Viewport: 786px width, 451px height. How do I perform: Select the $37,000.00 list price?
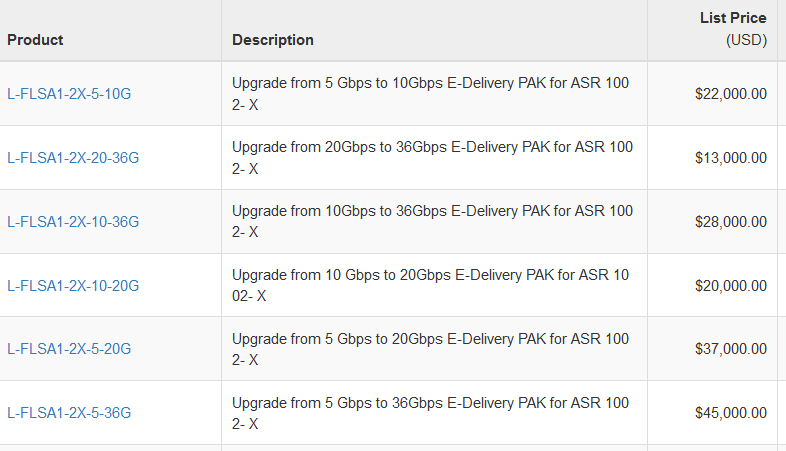click(731, 349)
